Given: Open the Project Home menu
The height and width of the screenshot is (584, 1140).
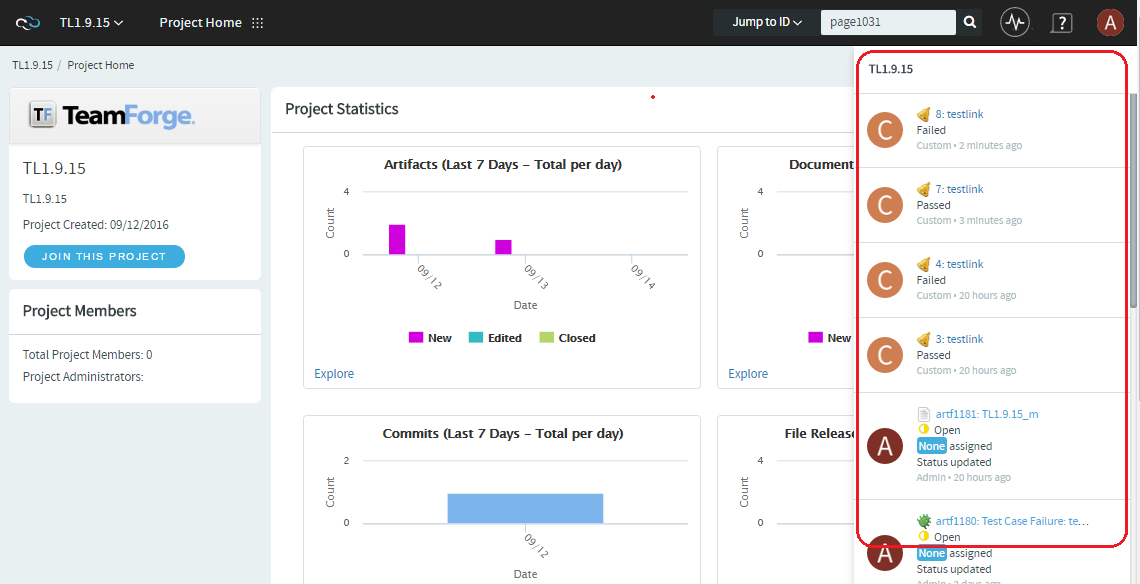Looking at the screenshot, I should point(201,23).
